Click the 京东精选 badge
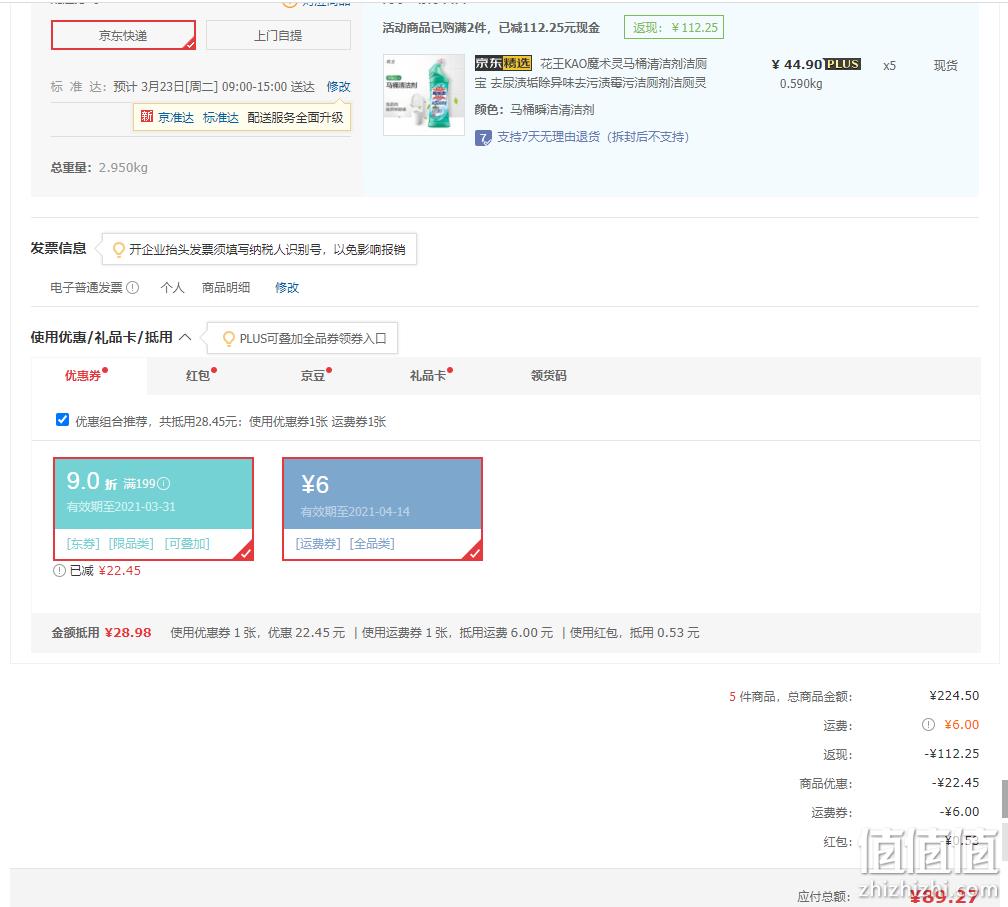 click(503, 63)
